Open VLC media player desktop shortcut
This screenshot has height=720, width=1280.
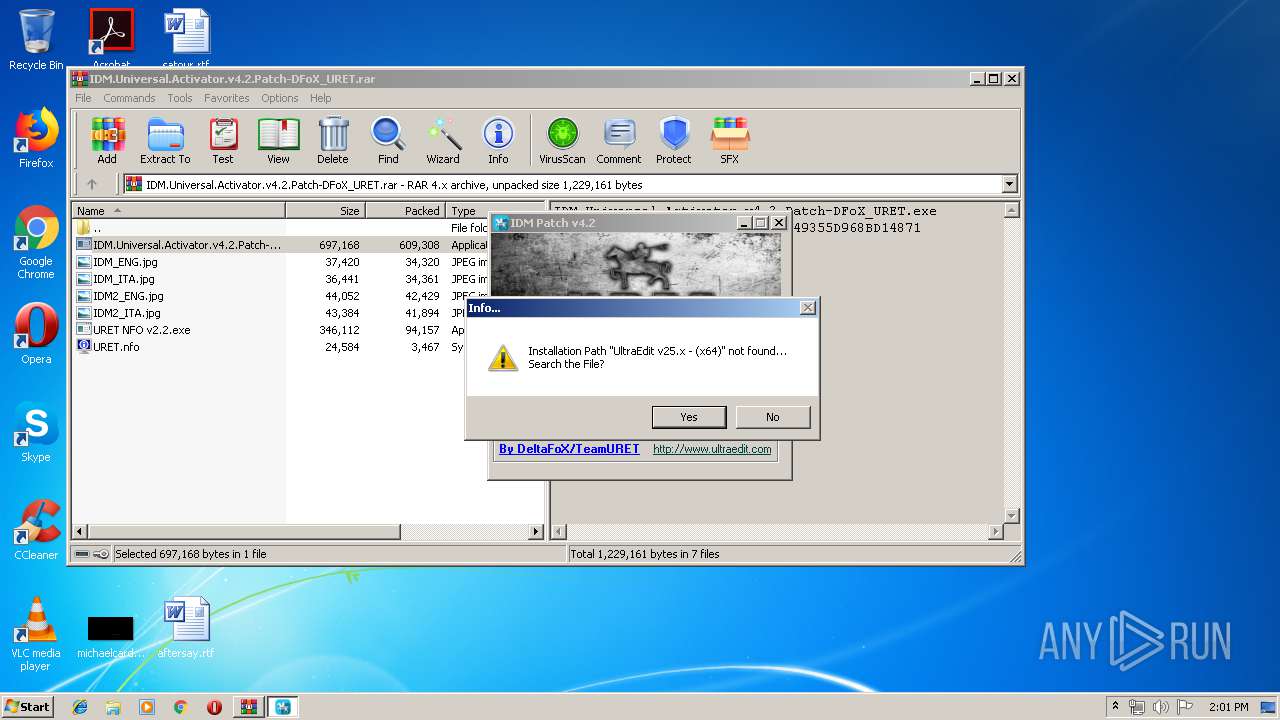tap(36, 634)
